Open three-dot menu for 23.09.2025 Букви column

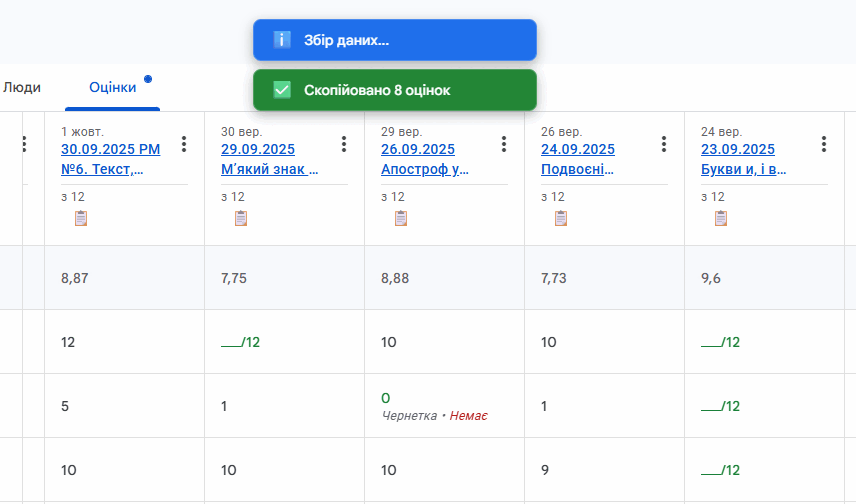click(824, 144)
